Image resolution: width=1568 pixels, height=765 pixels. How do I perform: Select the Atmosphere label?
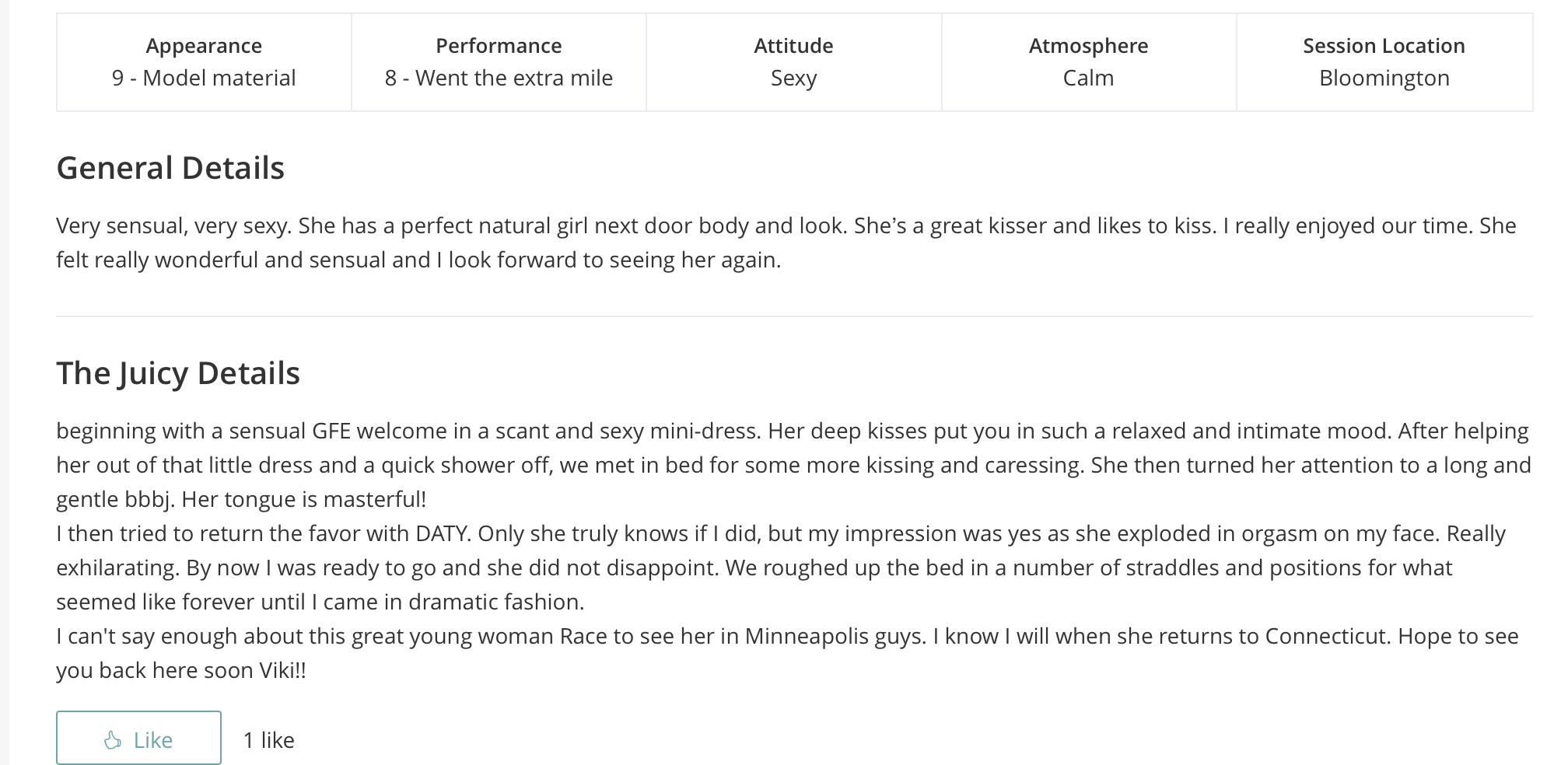tap(1088, 46)
